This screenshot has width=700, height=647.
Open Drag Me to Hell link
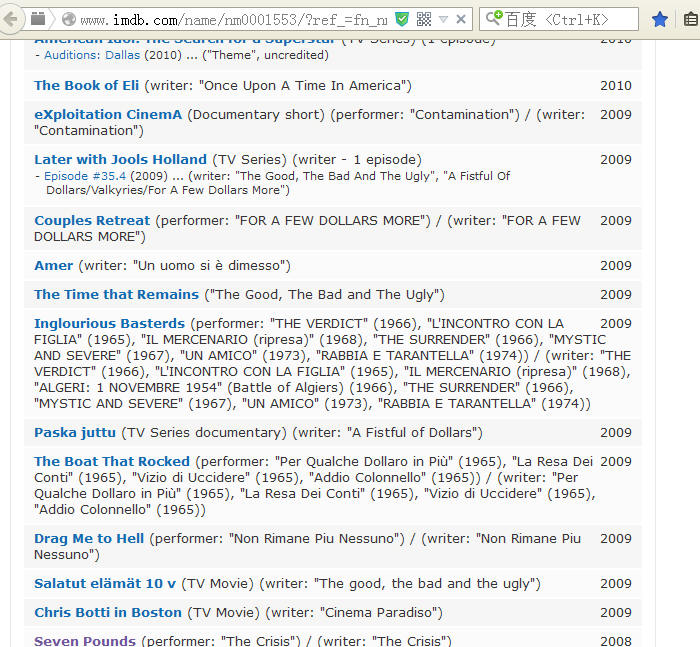pos(89,538)
